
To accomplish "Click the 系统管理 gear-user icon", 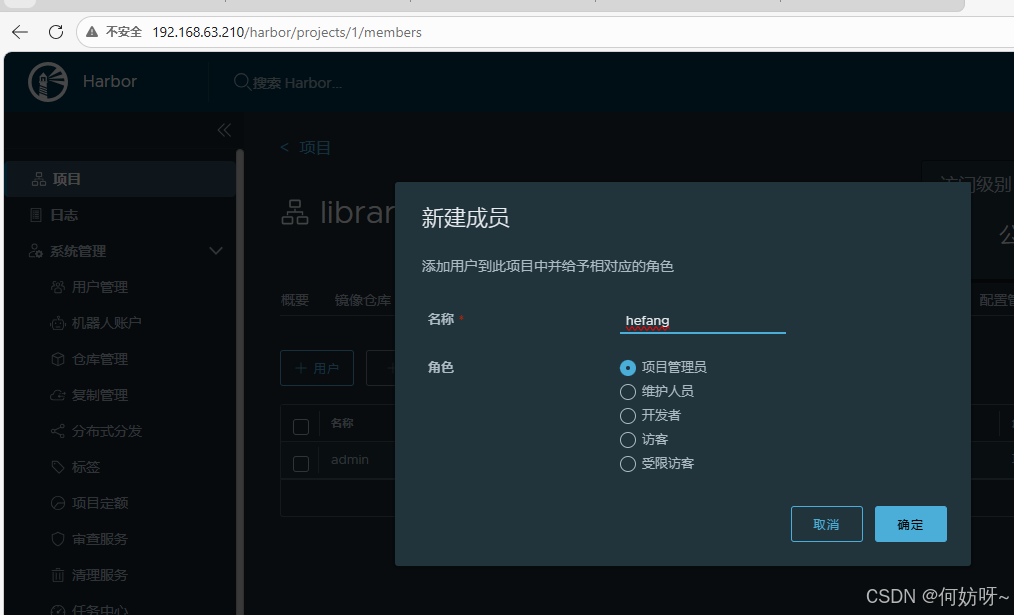I will 36,251.
